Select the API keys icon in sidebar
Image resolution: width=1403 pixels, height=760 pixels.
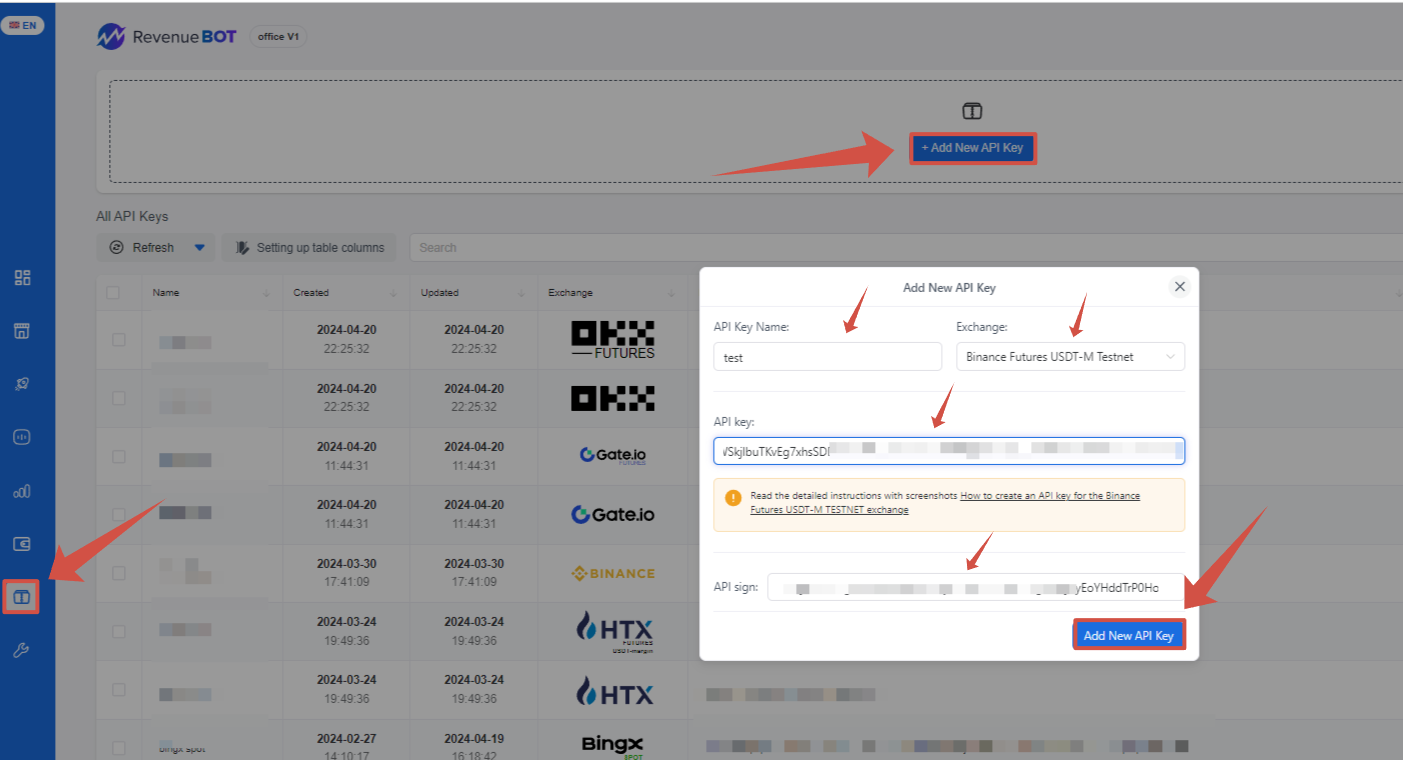pos(22,597)
